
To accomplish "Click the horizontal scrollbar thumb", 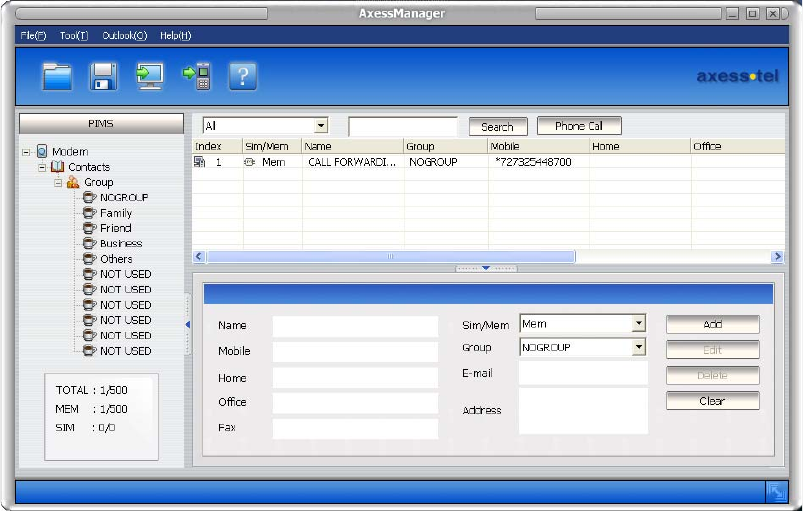I will (x=391, y=256).
